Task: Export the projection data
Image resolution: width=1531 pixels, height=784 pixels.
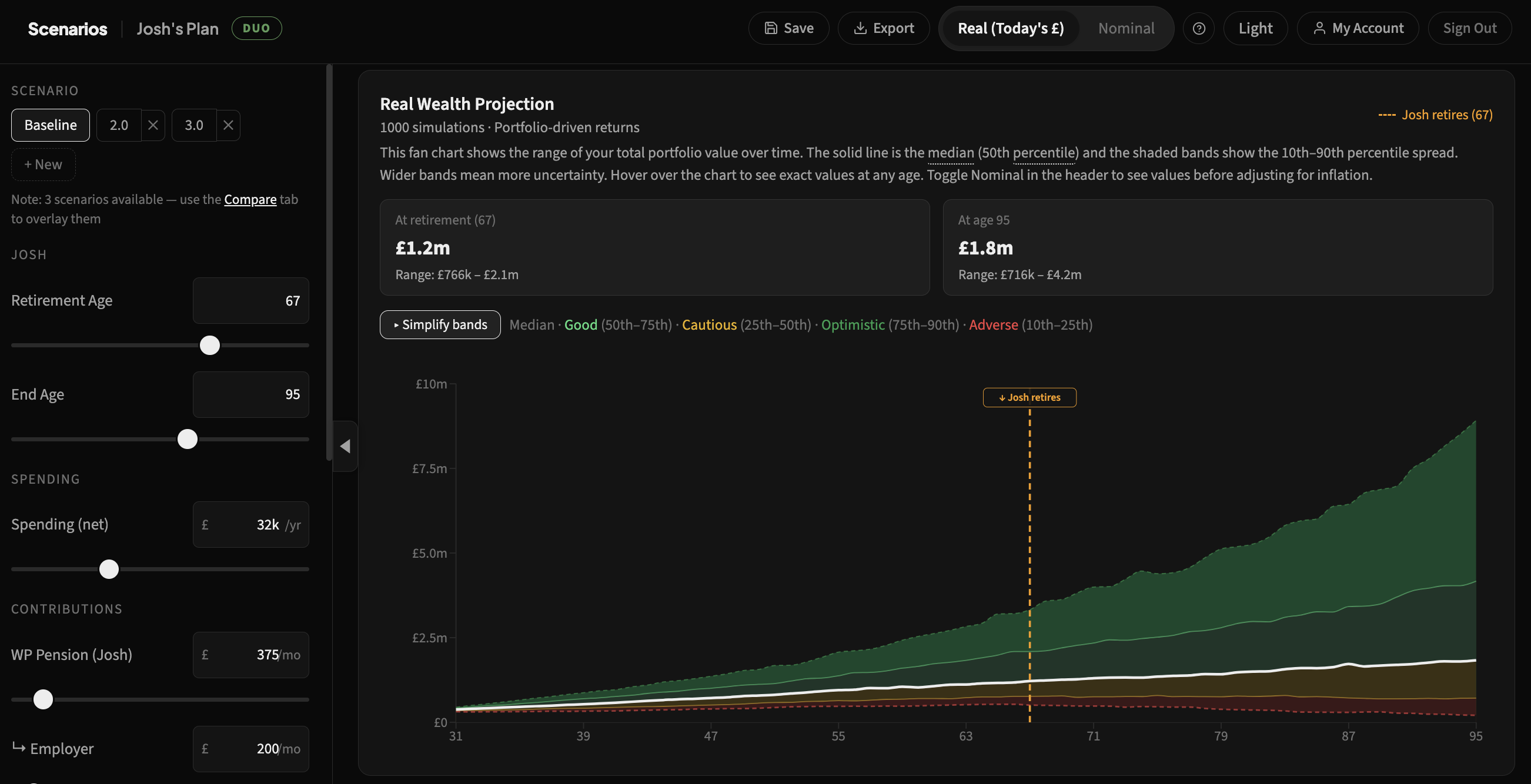Action: (883, 28)
